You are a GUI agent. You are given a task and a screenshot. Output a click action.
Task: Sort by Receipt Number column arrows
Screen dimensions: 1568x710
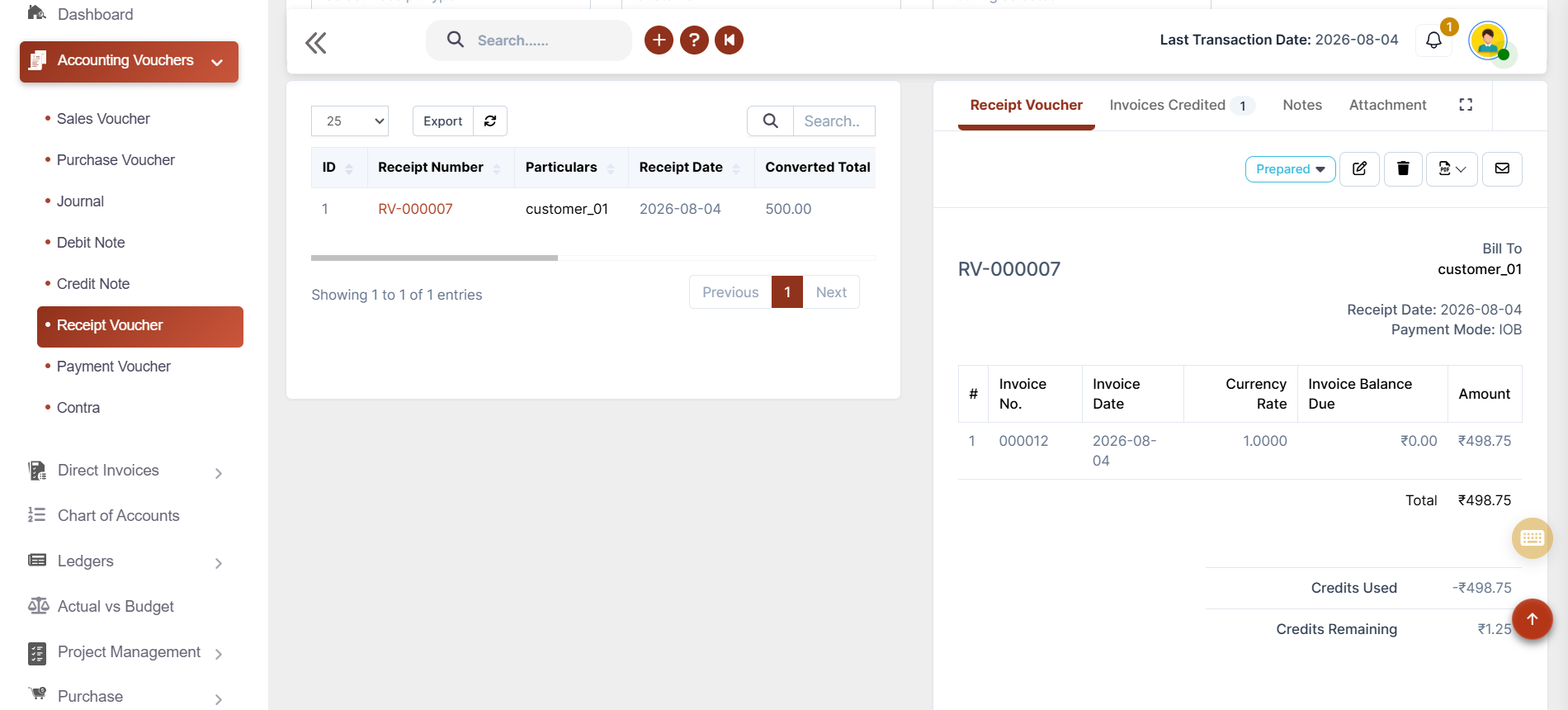pos(497,168)
